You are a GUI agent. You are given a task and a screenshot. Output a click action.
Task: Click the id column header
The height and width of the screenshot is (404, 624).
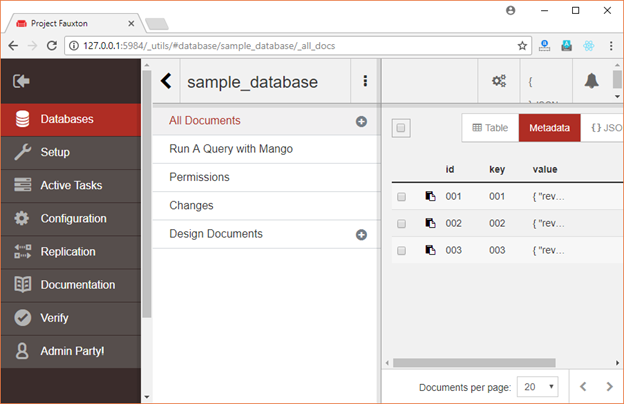[450, 169]
